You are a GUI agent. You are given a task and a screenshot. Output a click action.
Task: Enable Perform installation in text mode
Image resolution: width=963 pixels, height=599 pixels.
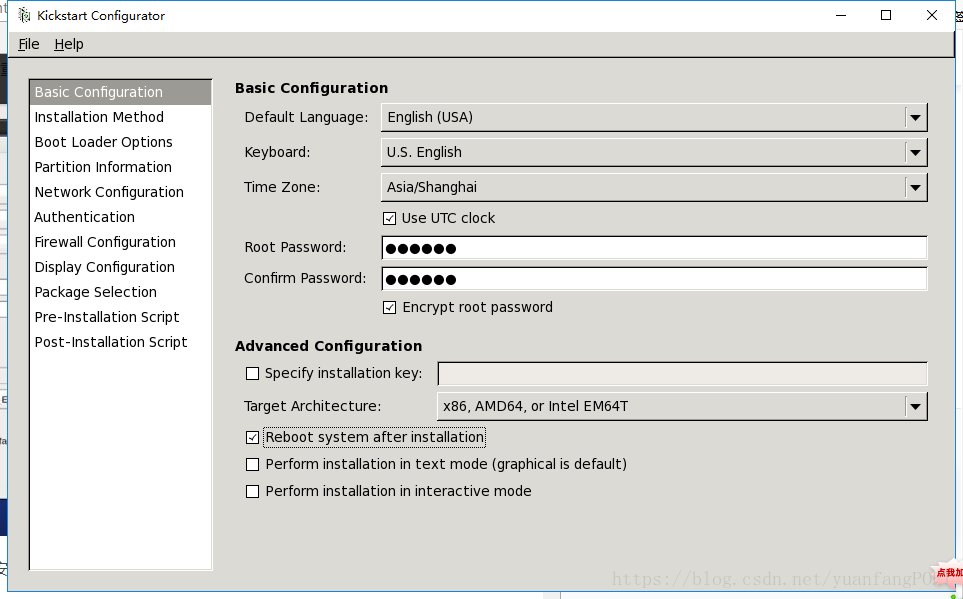click(x=252, y=464)
